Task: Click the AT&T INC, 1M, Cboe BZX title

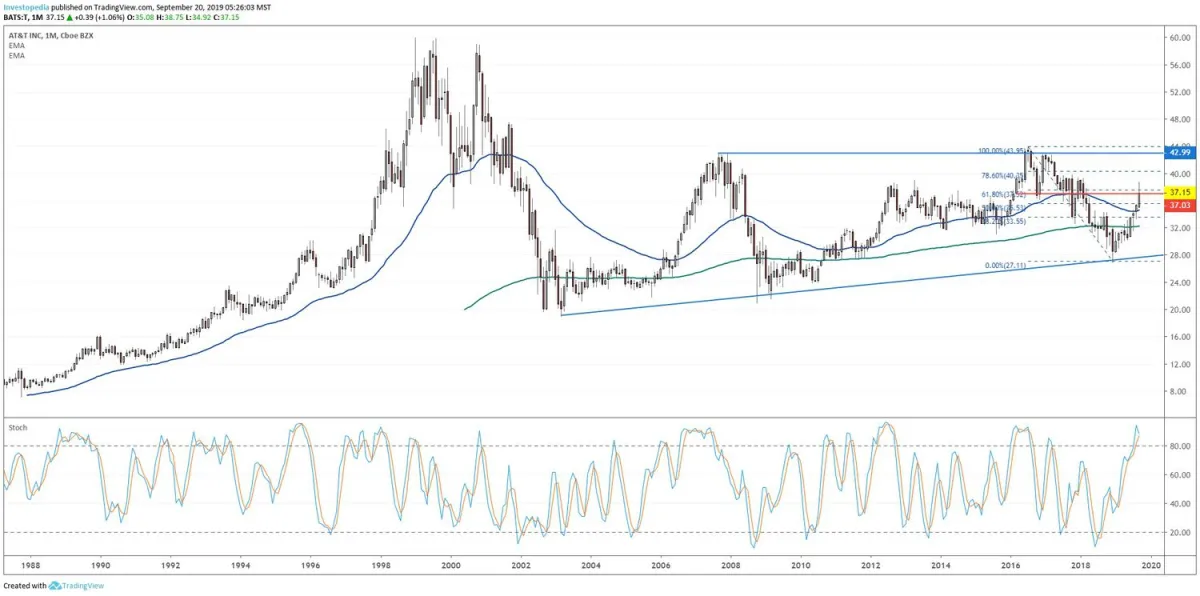Action: (53, 37)
